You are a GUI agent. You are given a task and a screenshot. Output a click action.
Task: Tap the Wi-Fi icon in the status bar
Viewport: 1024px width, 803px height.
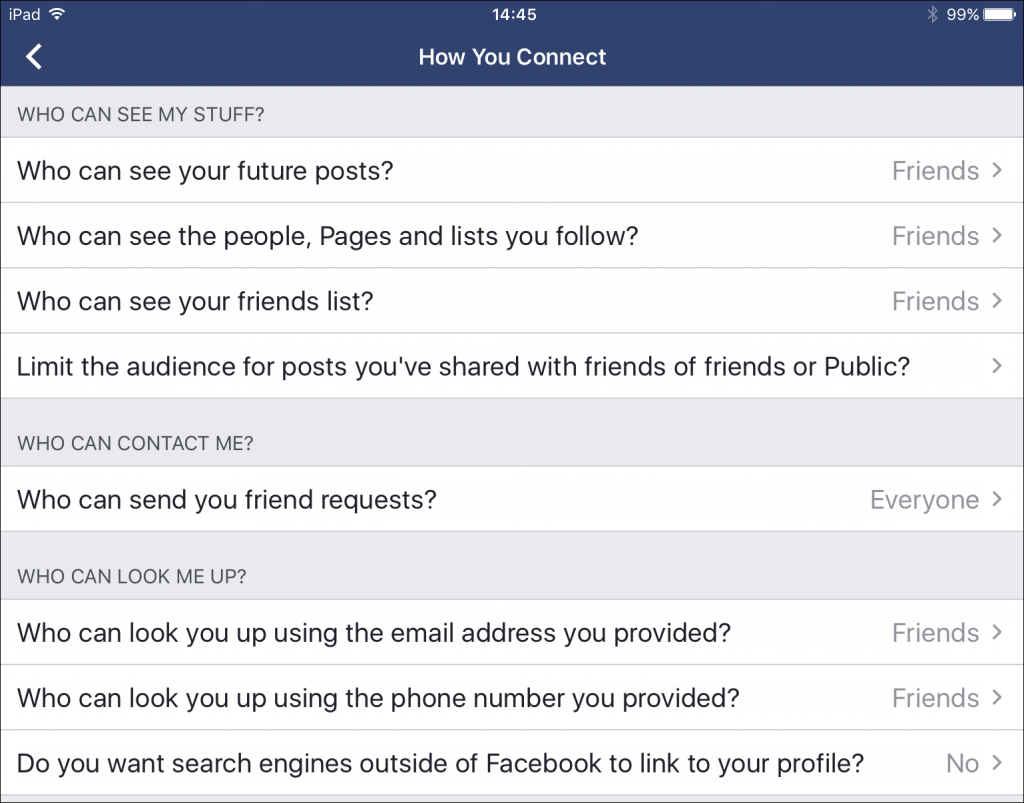click(x=57, y=14)
